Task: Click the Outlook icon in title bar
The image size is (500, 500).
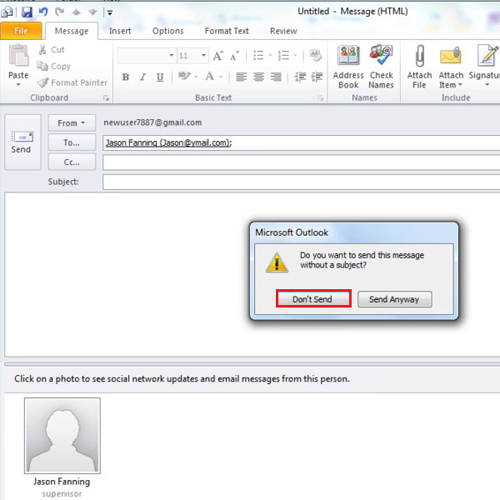Action: [x=7, y=12]
